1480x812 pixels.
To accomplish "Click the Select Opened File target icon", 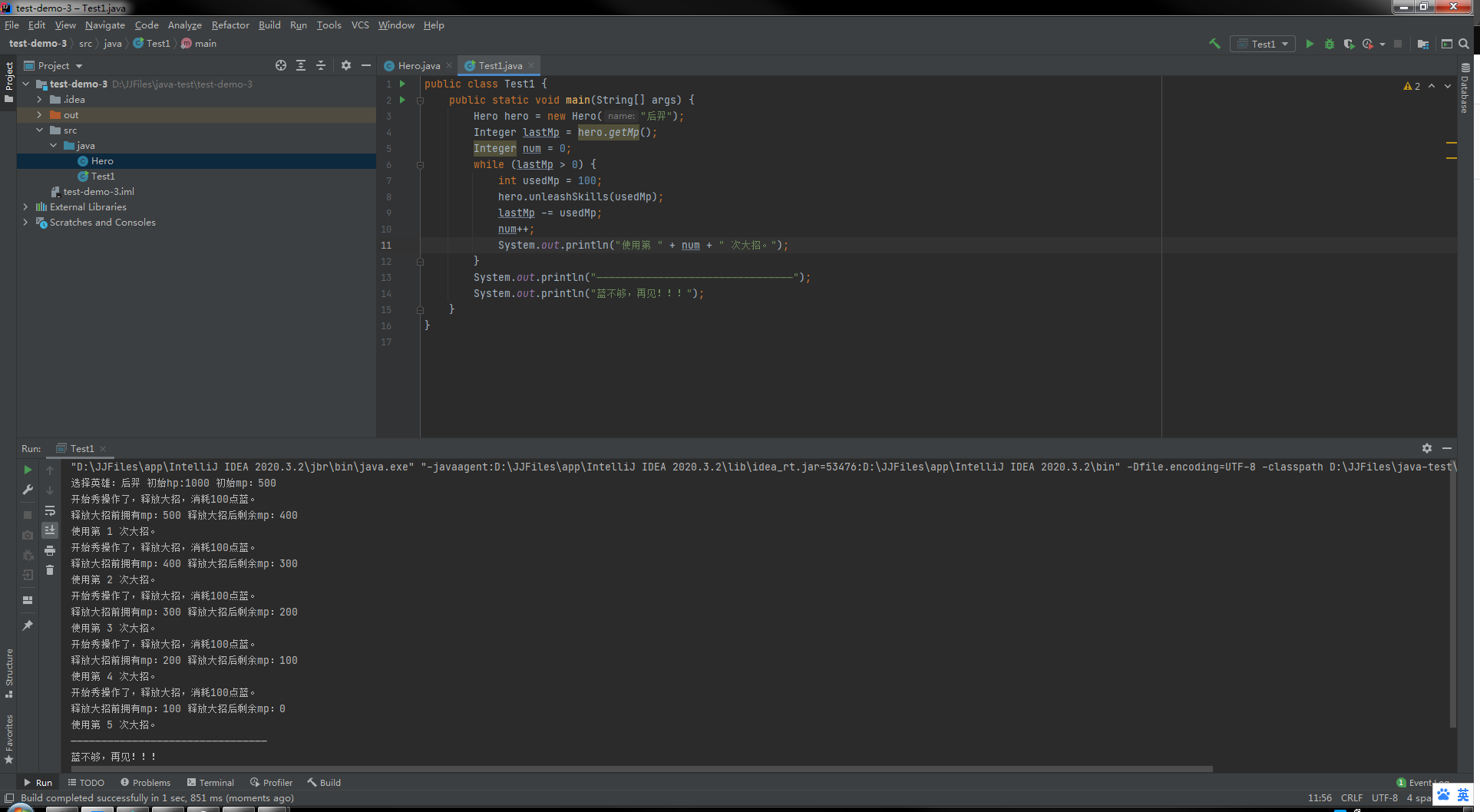I will point(281,65).
